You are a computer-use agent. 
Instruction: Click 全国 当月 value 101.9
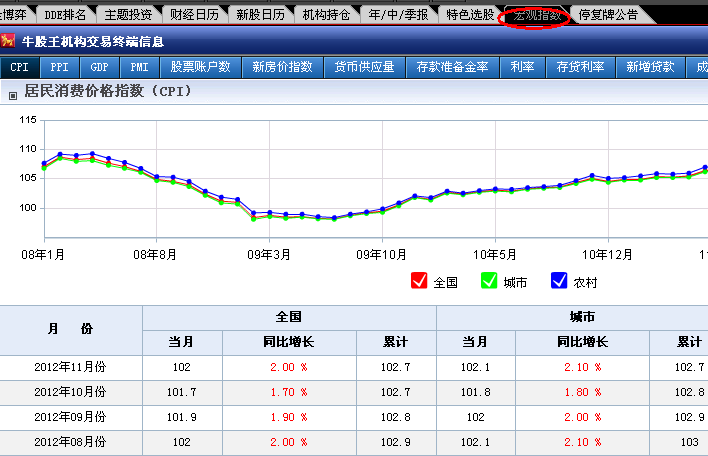(182, 417)
